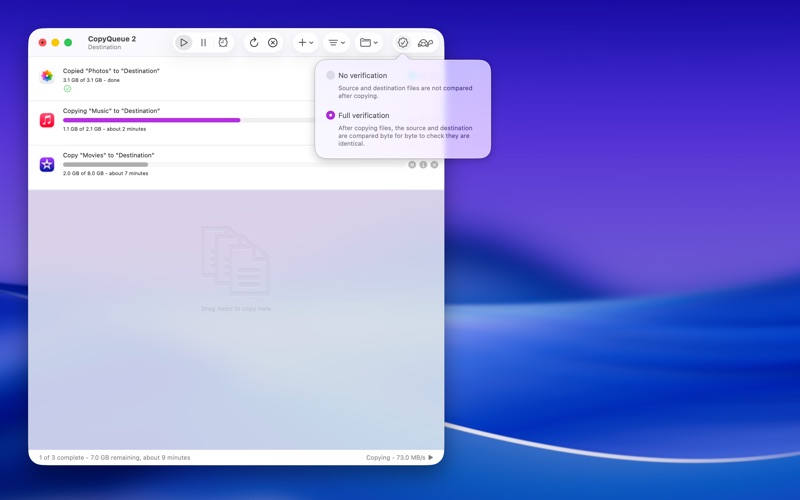The width and height of the screenshot is (800, 500).
Task: Open the plus add-items dropdown
Action: [306, 43]
